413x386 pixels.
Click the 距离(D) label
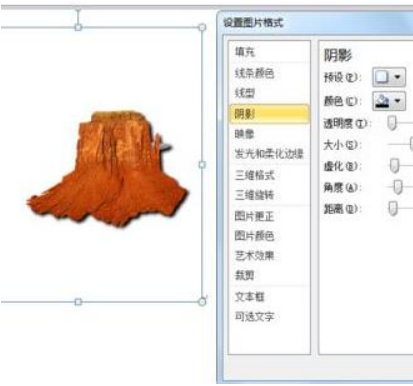click(x=343, y=209)
